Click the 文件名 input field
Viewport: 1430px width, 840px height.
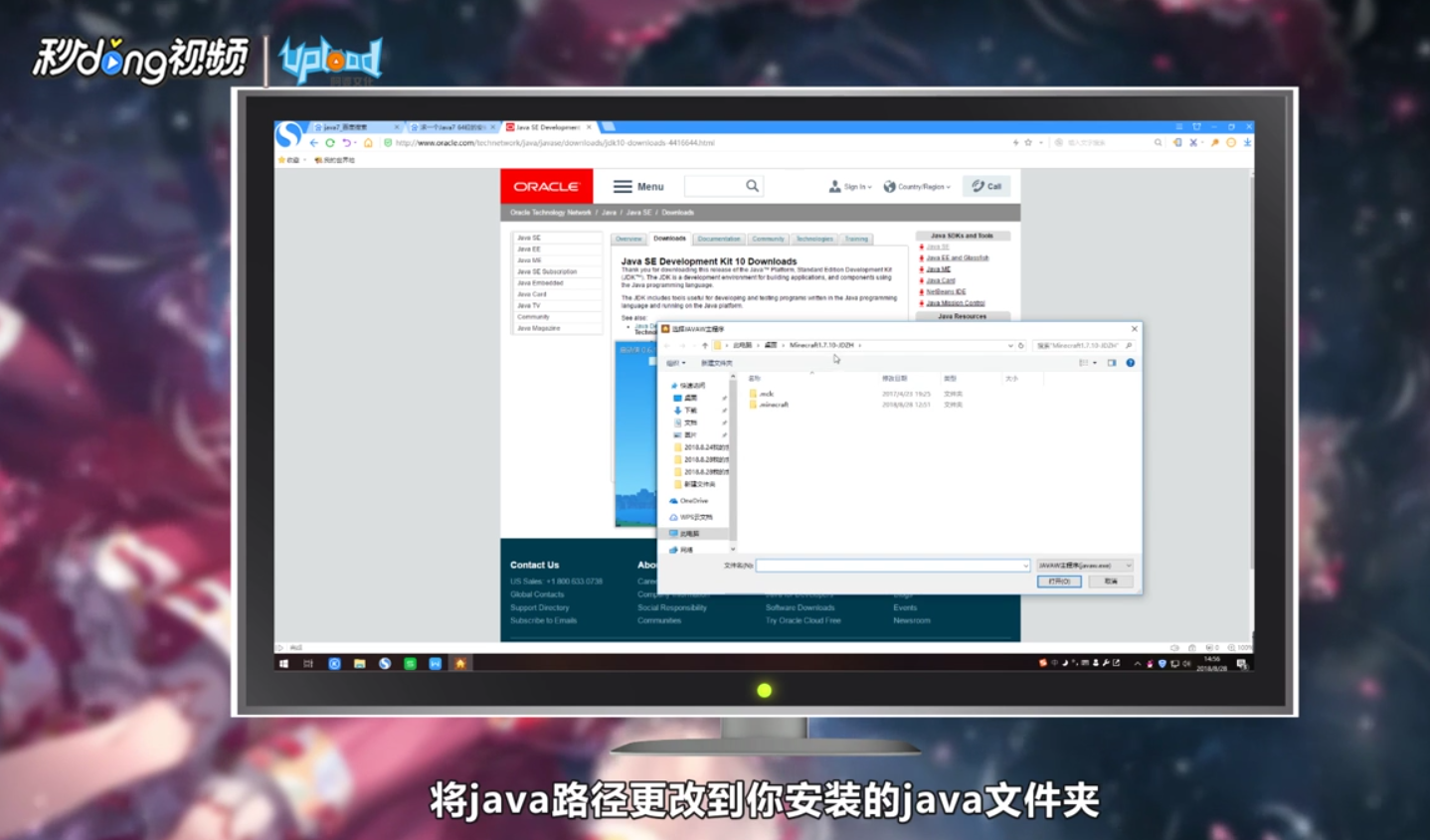pyautogui.click(x=892, y=566)
